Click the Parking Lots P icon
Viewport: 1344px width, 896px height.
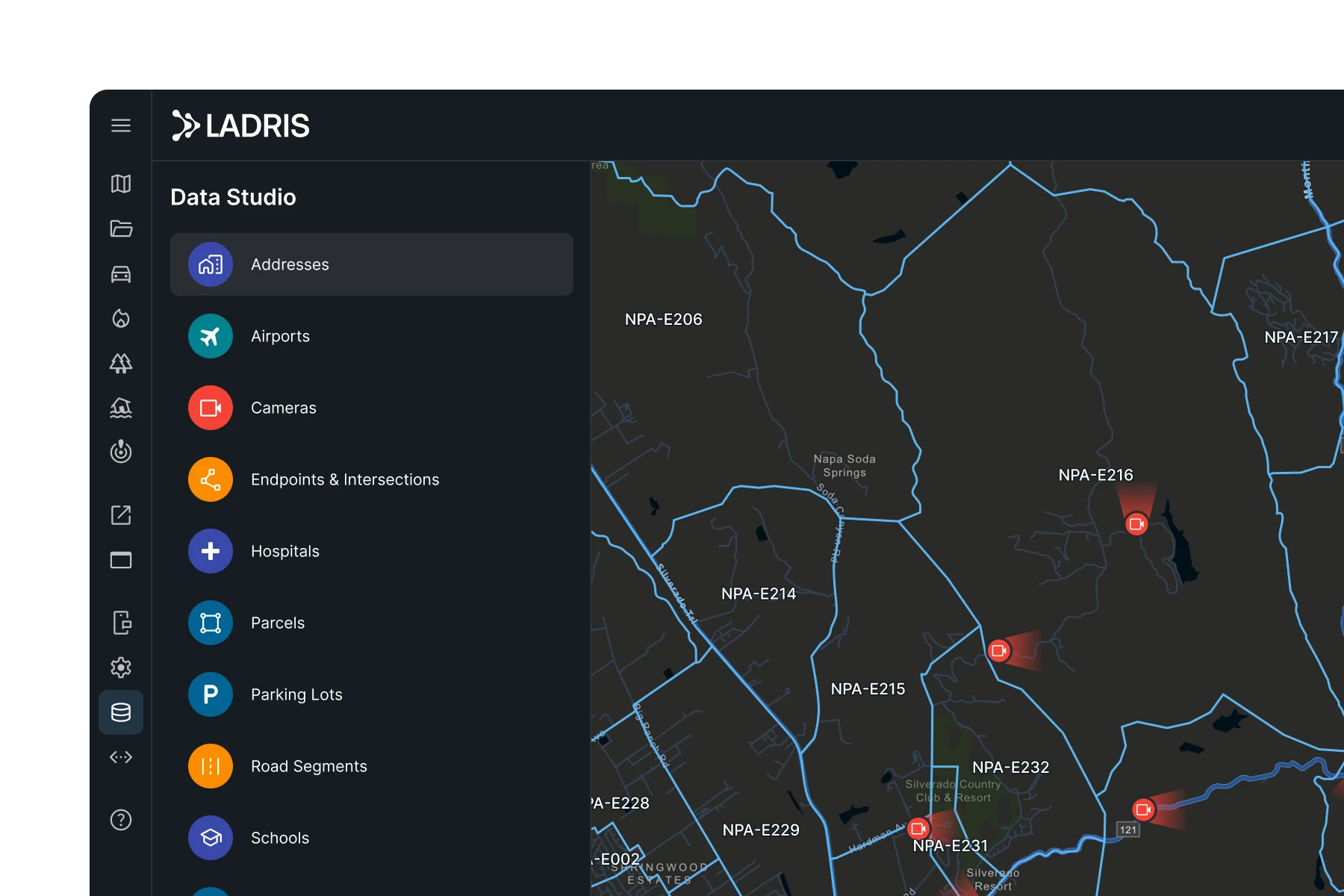211,694
